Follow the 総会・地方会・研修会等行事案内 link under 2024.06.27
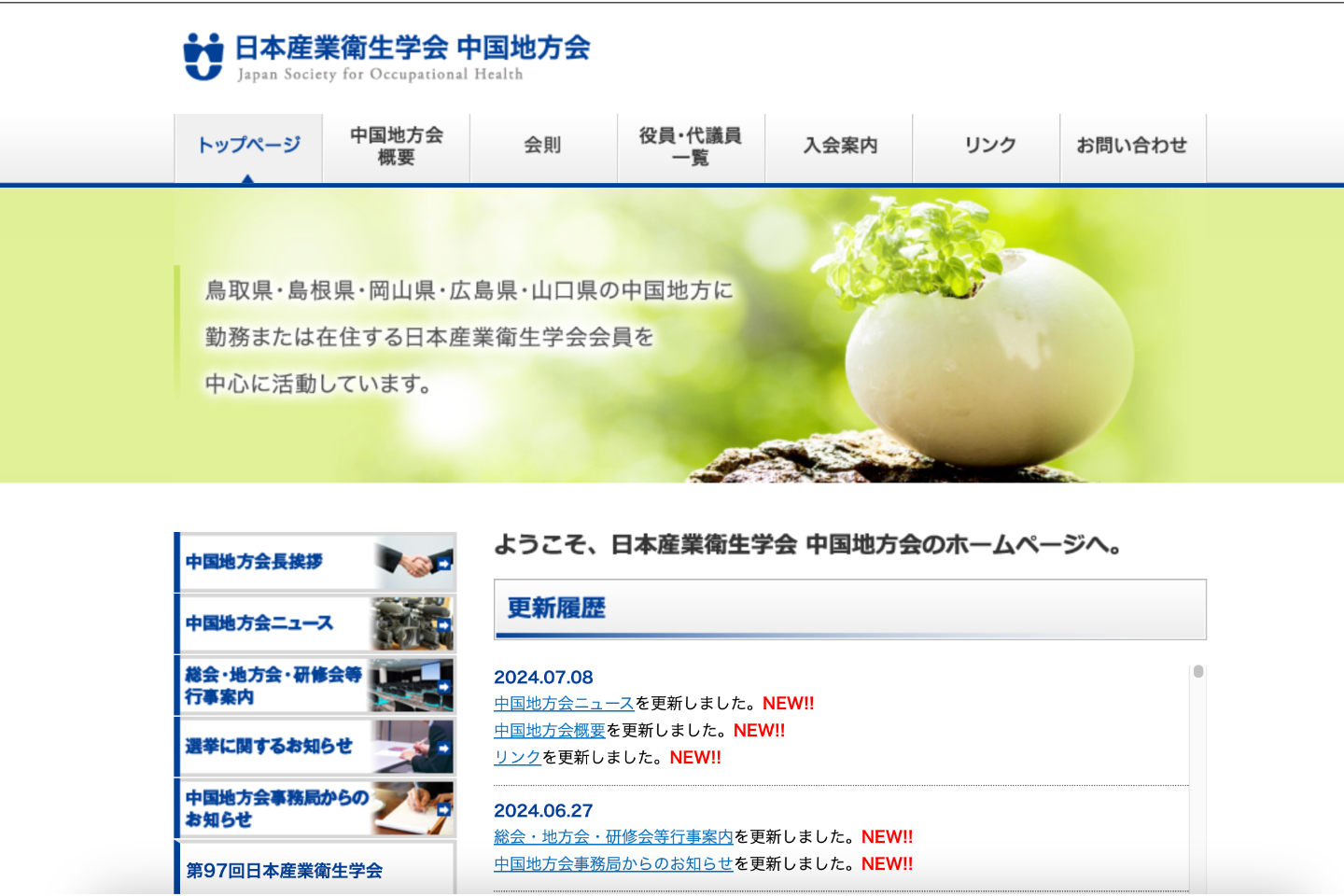1344x896 pixels. (613, 837)
